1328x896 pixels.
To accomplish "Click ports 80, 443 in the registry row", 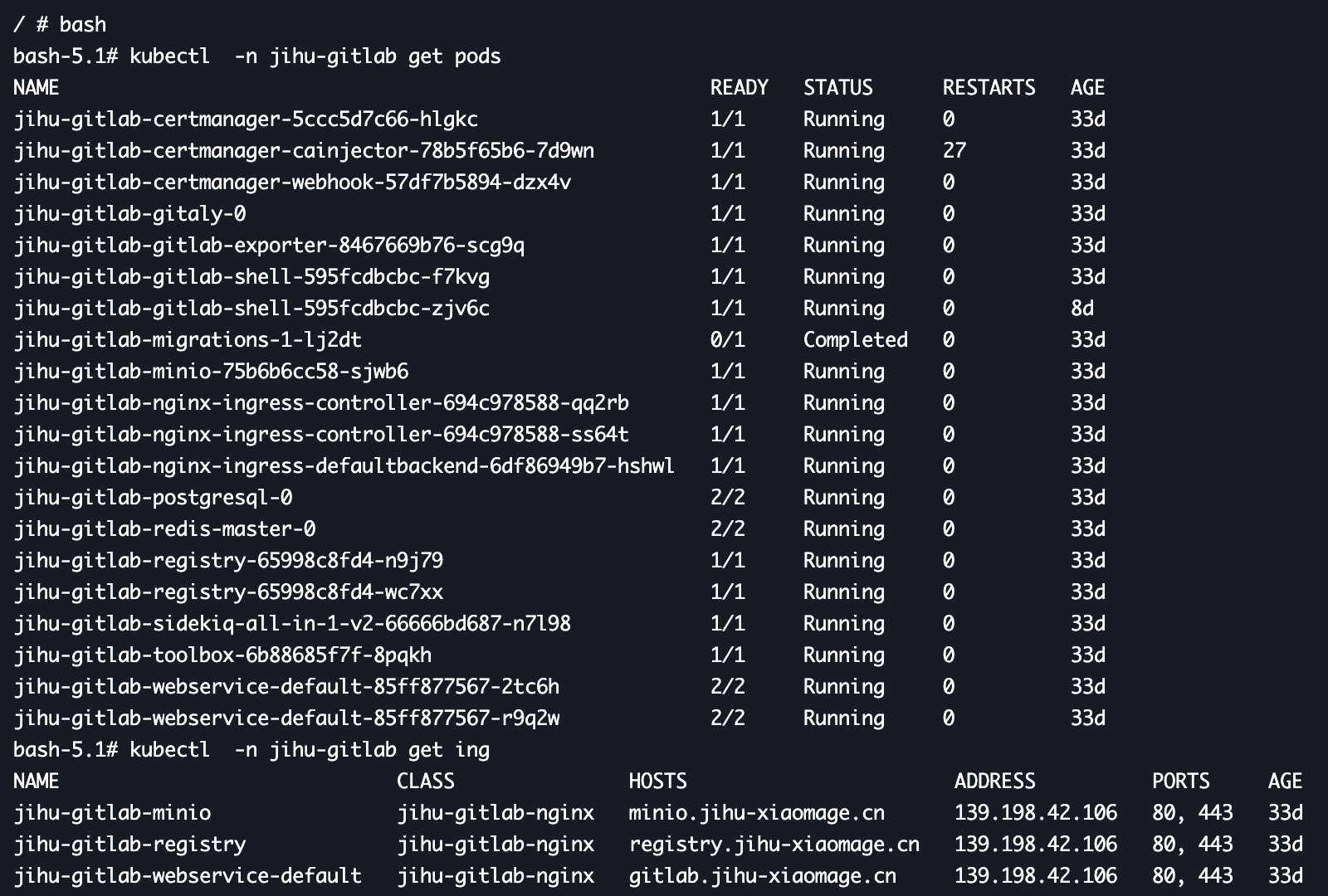I will click(1193, 845).
